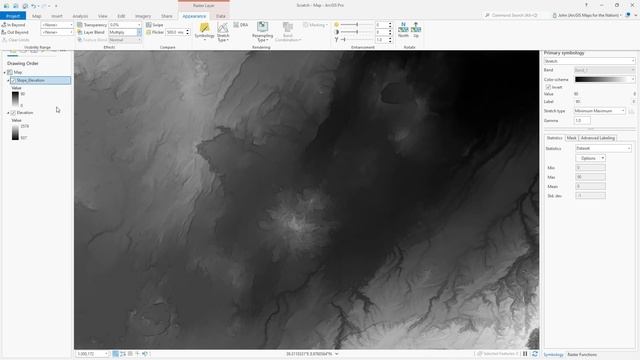Click the Transparency effect icon
Screen dimensions: 640x360
click(80, 25)
